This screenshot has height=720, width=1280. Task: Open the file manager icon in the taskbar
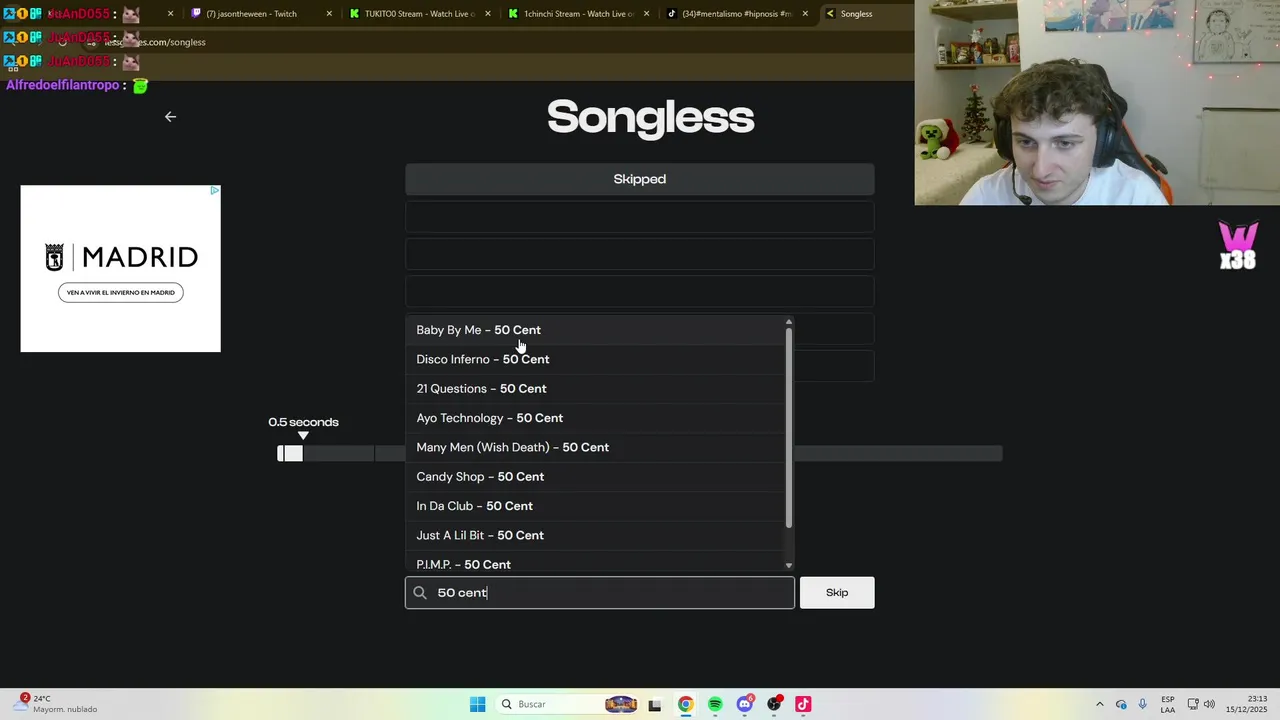click(655, 704)
